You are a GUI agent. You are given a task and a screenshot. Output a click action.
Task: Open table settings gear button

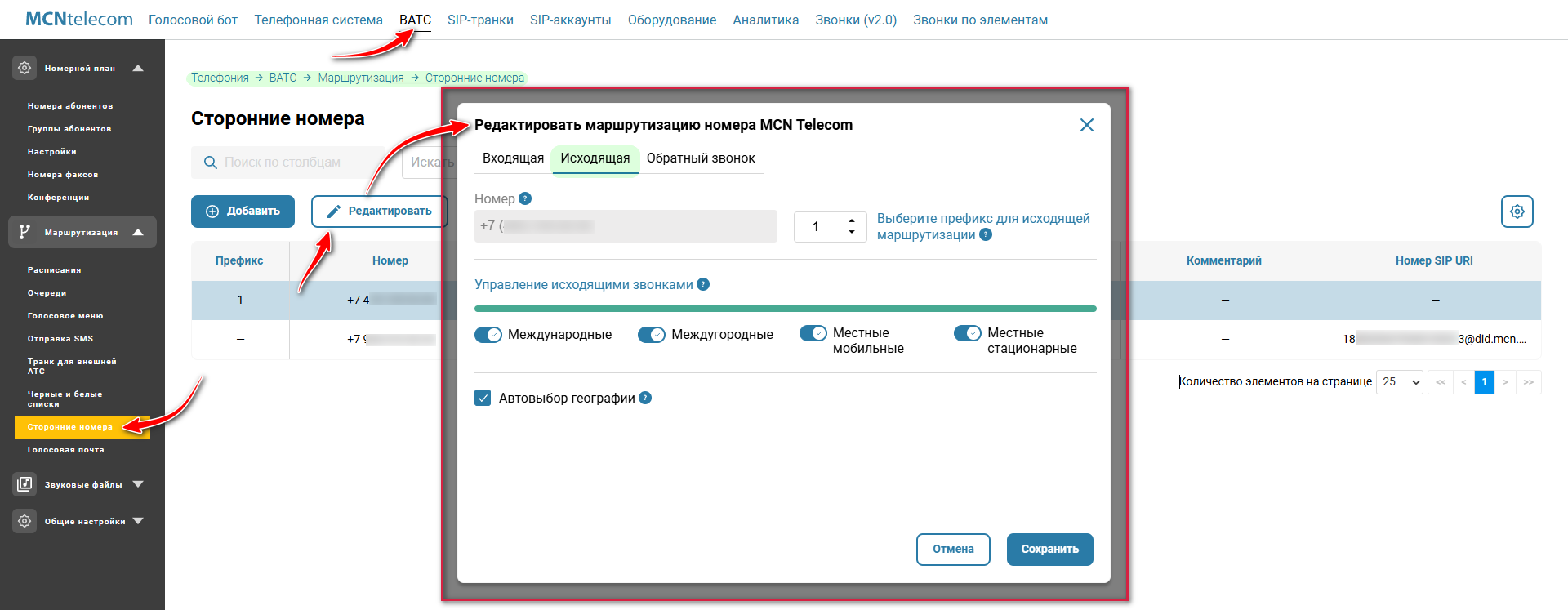coord(1517,211)
